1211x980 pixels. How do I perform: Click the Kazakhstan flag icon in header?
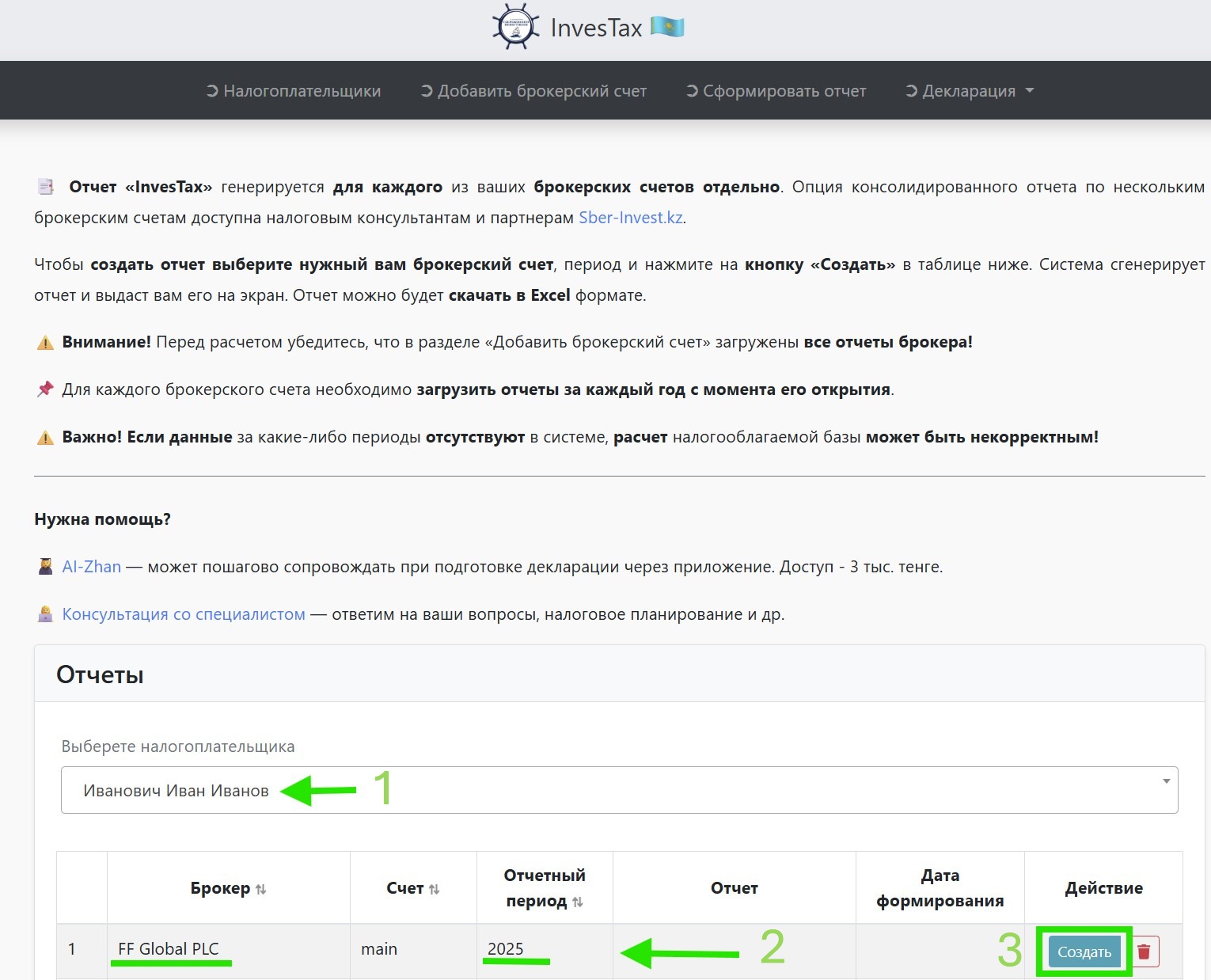666,27
